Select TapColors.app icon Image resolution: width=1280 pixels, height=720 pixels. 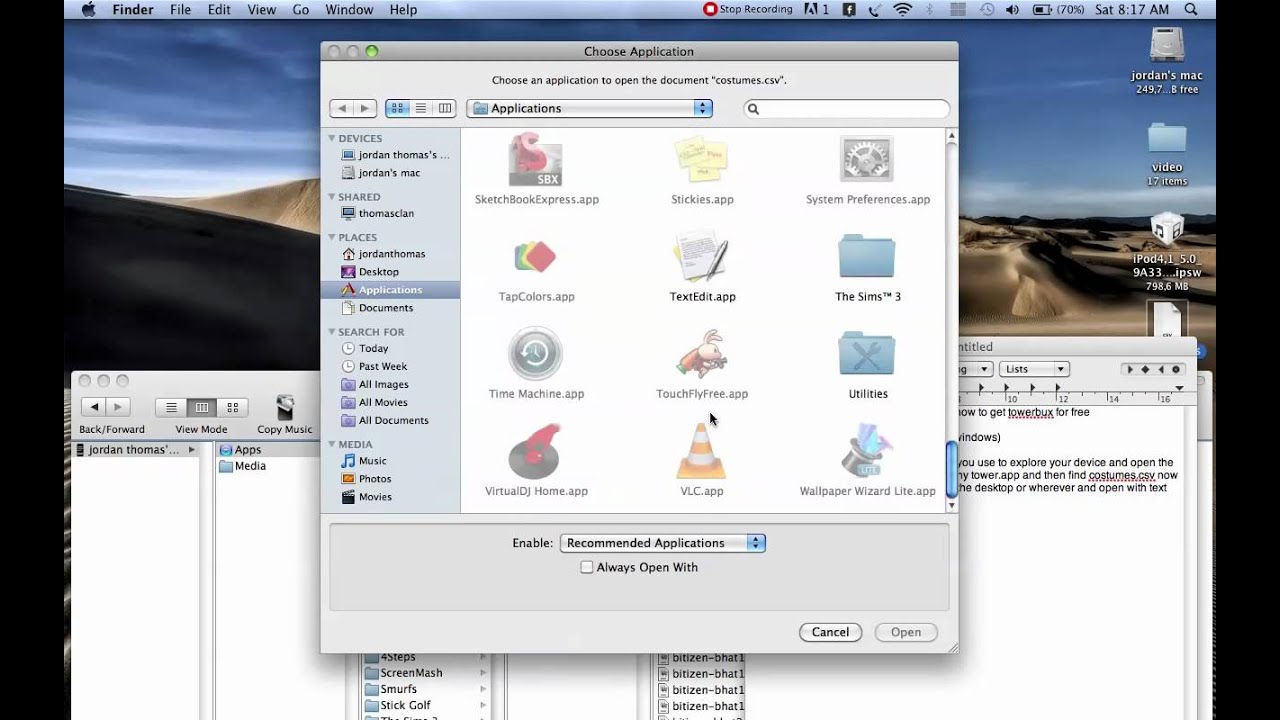click(536, 257)
